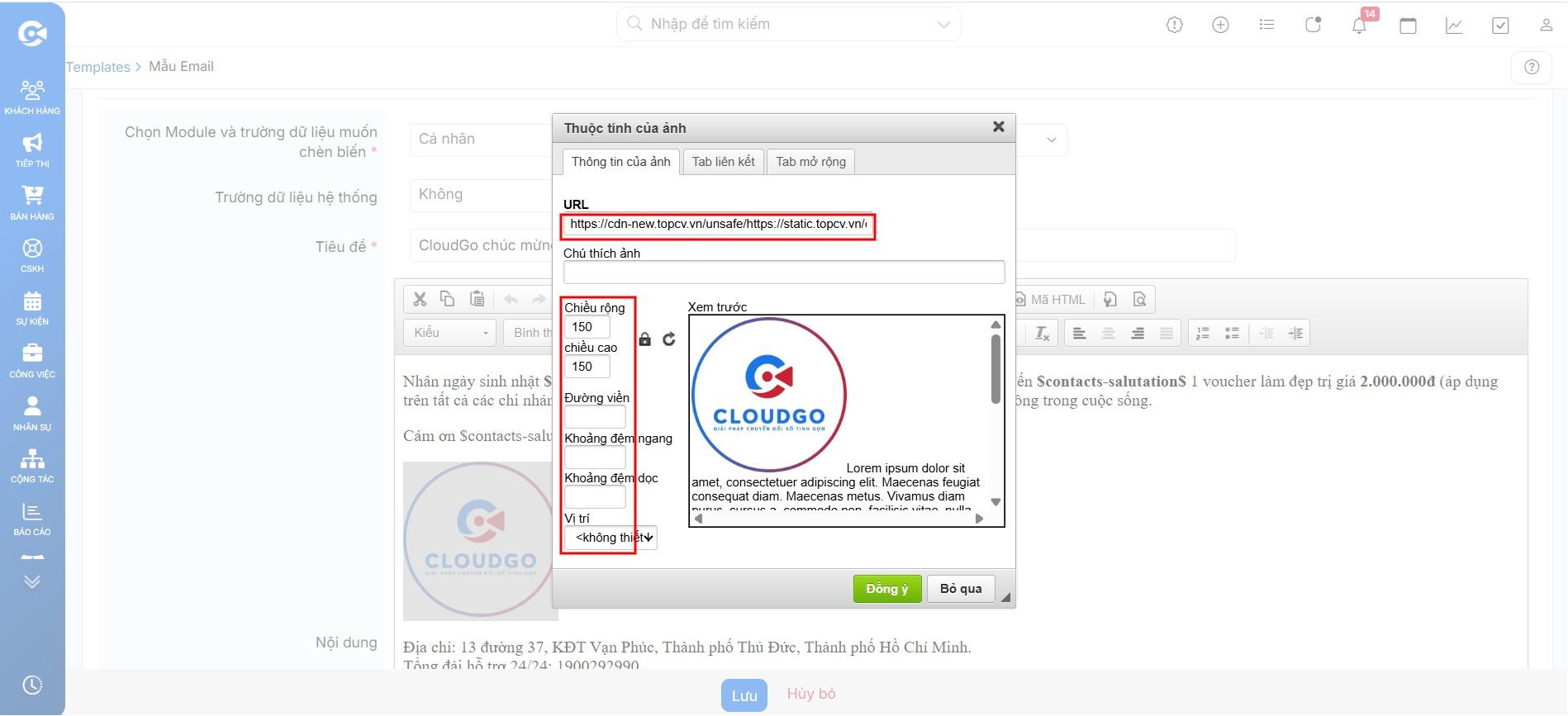Click the Copy icon in editor toolbar
Viewport: 1568px width, 716px height.
tap(448, 299)
